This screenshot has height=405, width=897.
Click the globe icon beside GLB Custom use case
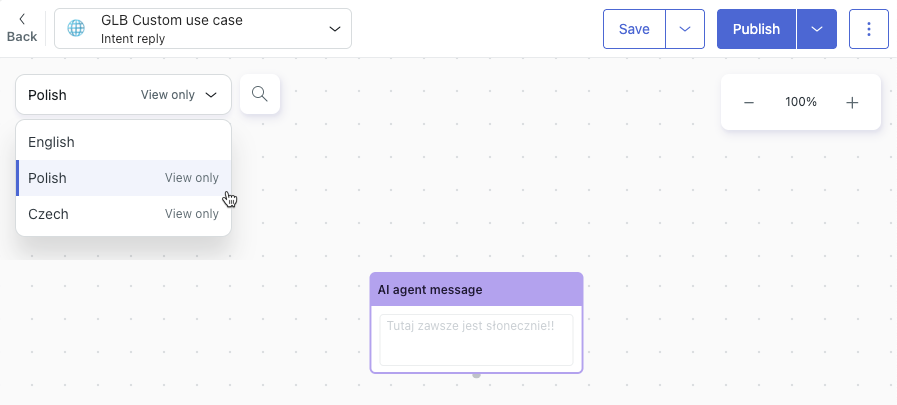[x=76, y=28]
